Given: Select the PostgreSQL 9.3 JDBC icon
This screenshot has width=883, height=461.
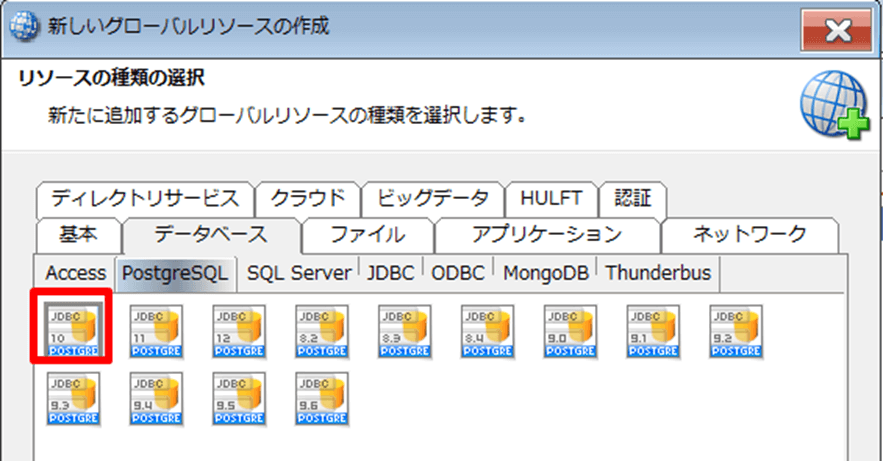Looking at the screenshot, I should (x=73, y=399).
